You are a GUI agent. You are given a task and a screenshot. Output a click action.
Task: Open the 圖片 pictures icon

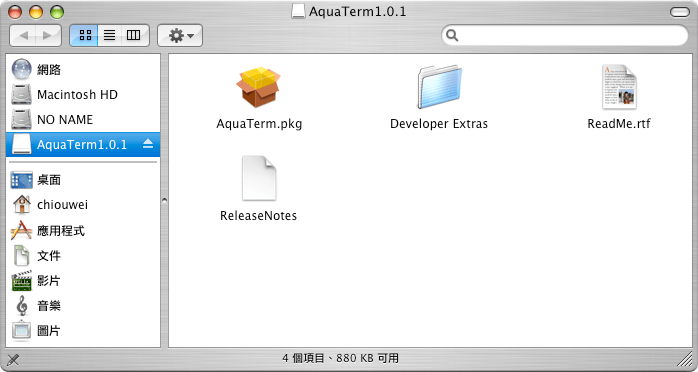point(22,330)
